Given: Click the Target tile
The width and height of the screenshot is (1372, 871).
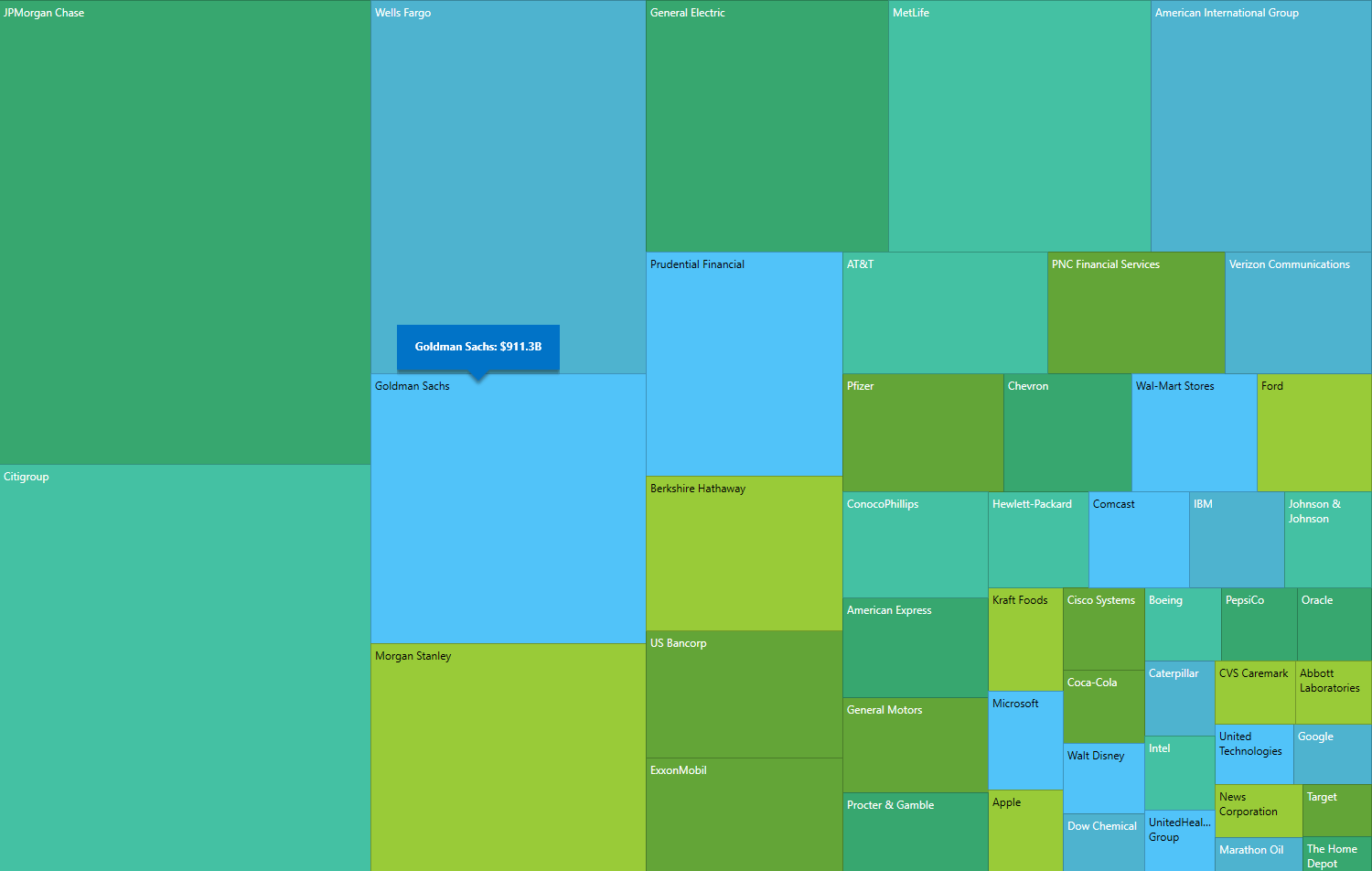Looking at the screenshot, I should (x=1337, y=811).
